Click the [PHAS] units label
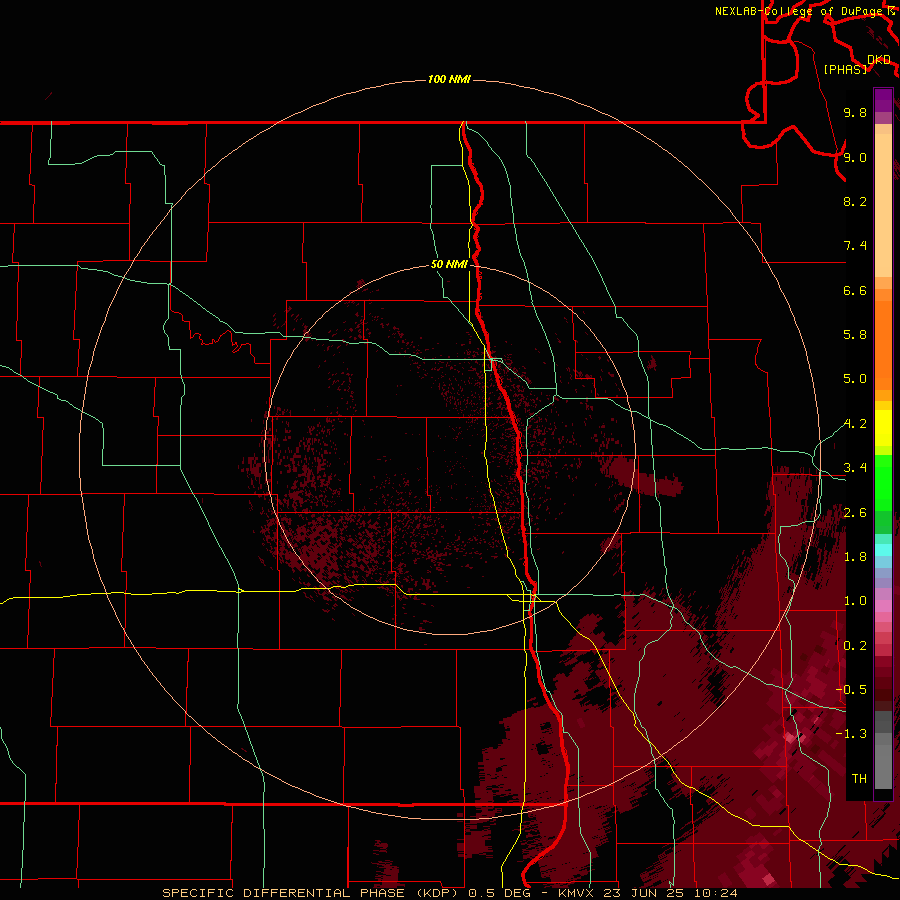Image resolution: width=900 pixels, height=900 pixels. 845,69
